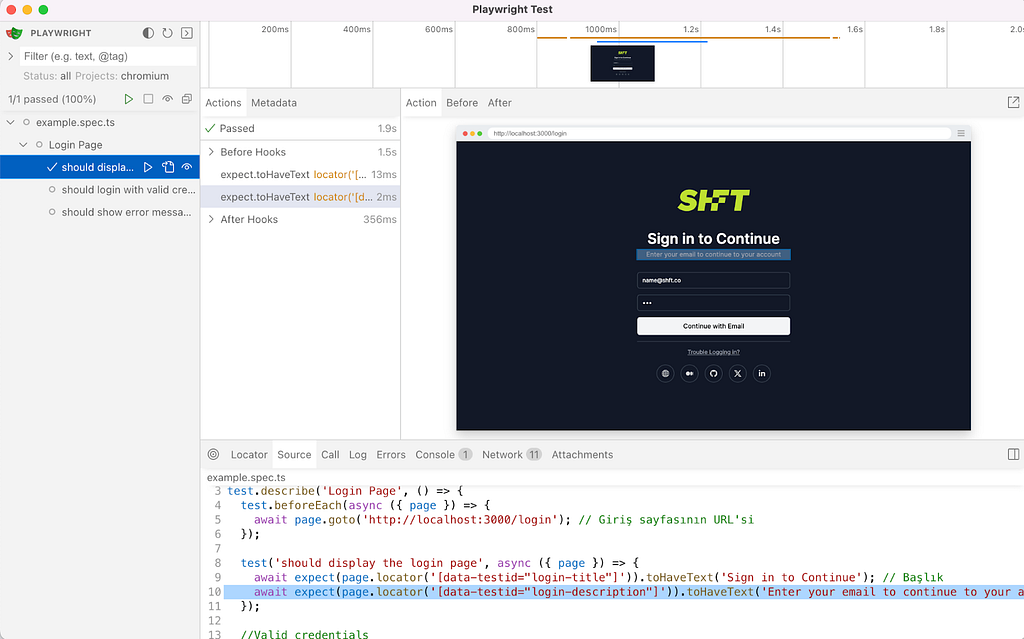Select the 2ms expect.toHaveText action
1024x639 pixels.
tap(300, 197)
